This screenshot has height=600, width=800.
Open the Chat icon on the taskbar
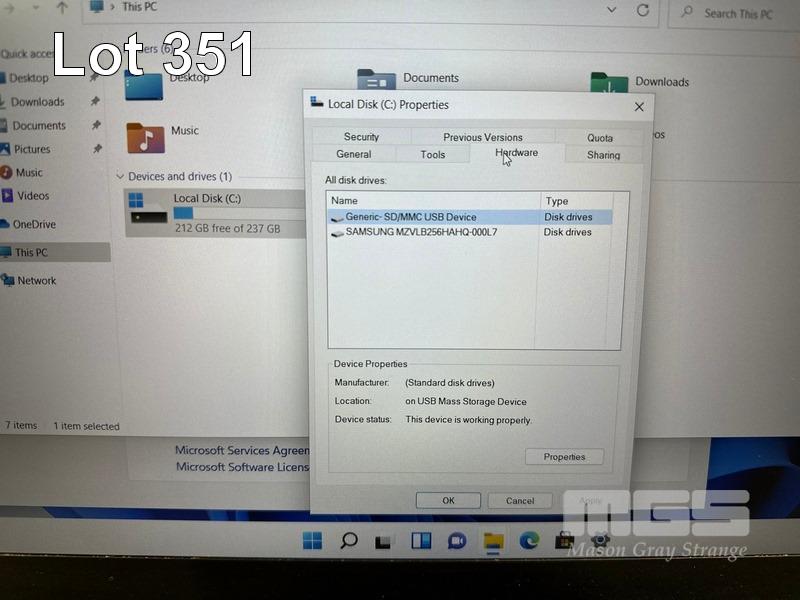(x=457, y=541)
